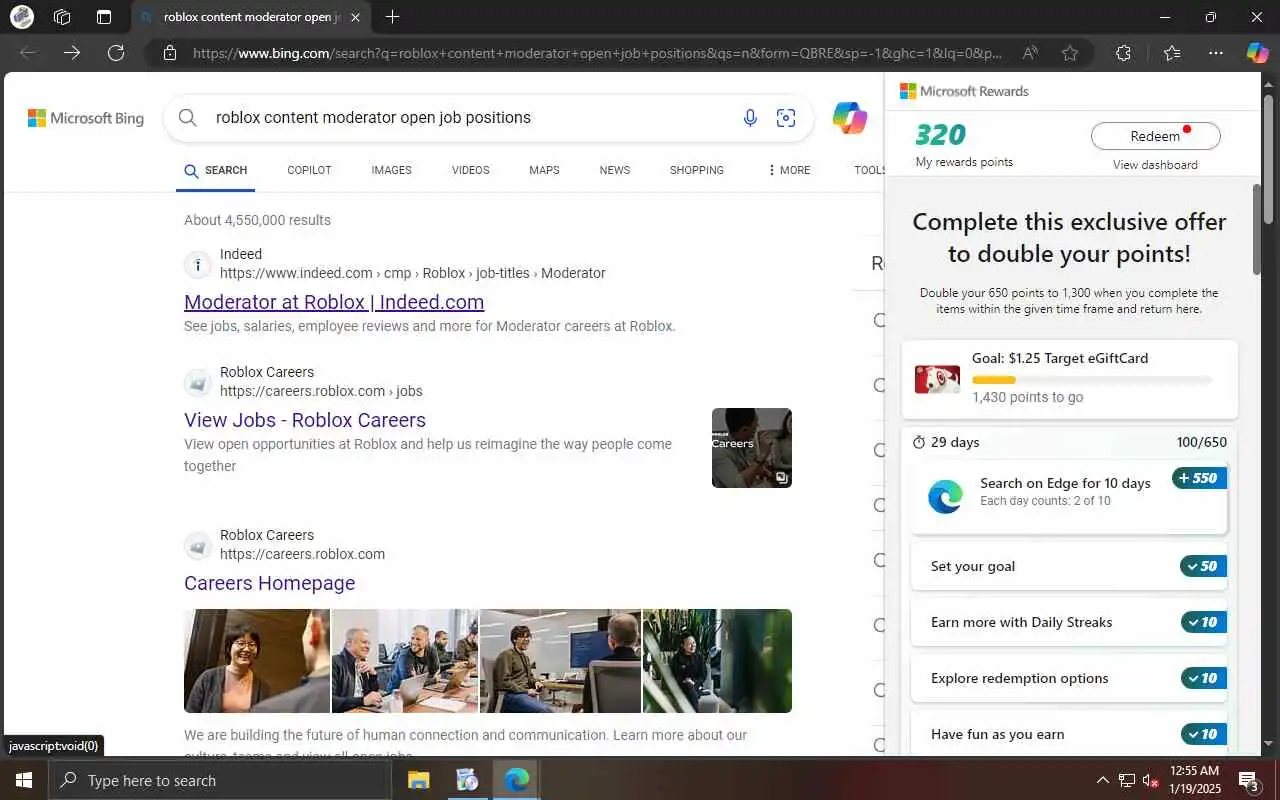1280x800 pixels.
Task: Open the Workspaces icon in title bar
Action: pyautogui.click(x=62, y=17)
